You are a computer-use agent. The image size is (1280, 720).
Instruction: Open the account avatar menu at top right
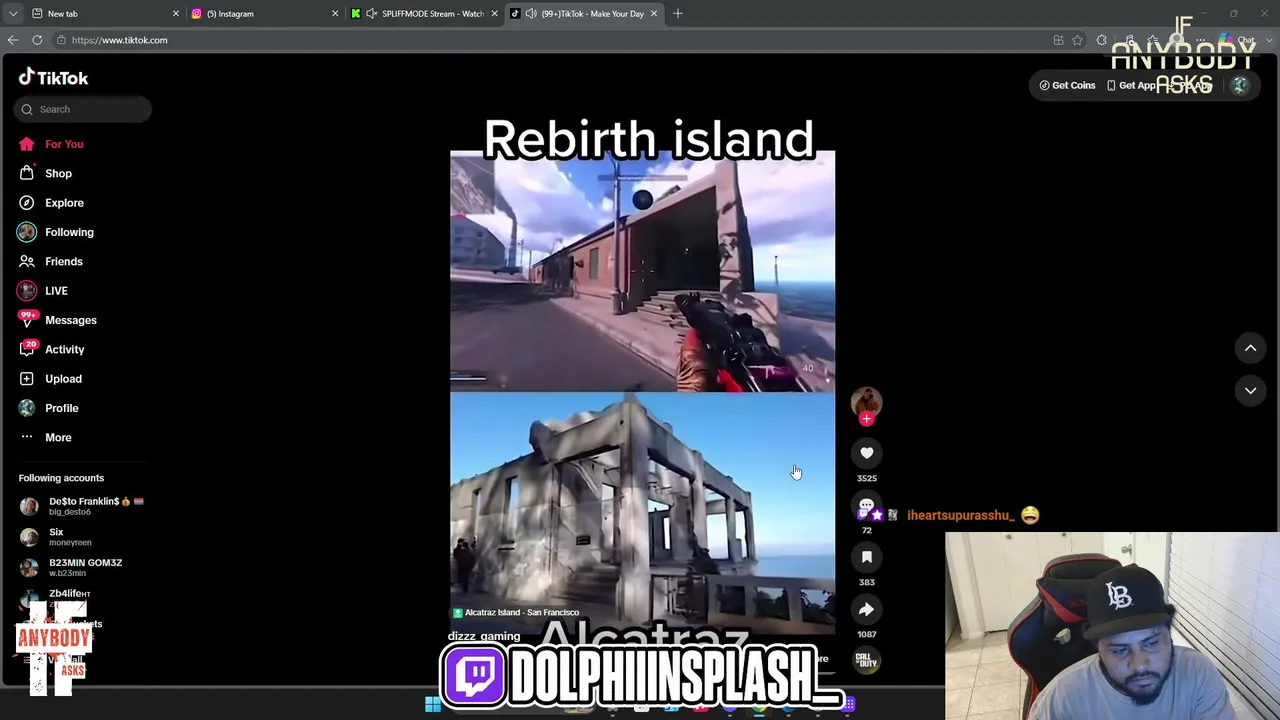click(x=1240, y=85)
